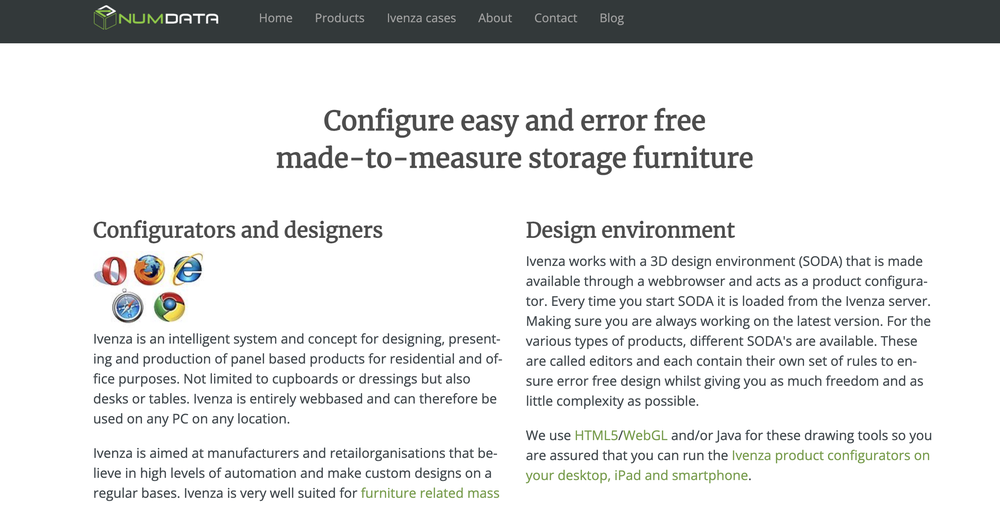Click the main made-to-measure storage furniture headline
This screenshot has width=1000, height=506.
coord(514,157)
